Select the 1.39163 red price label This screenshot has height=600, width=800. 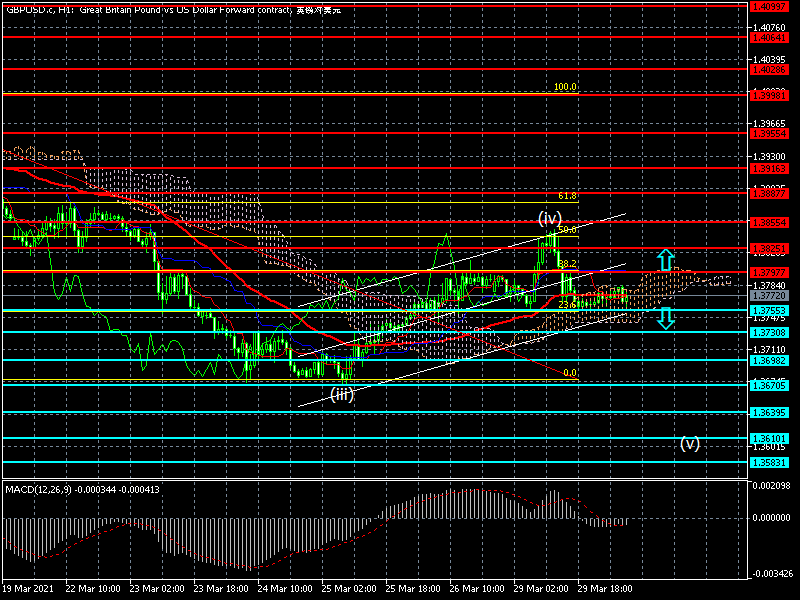(769, 168)
